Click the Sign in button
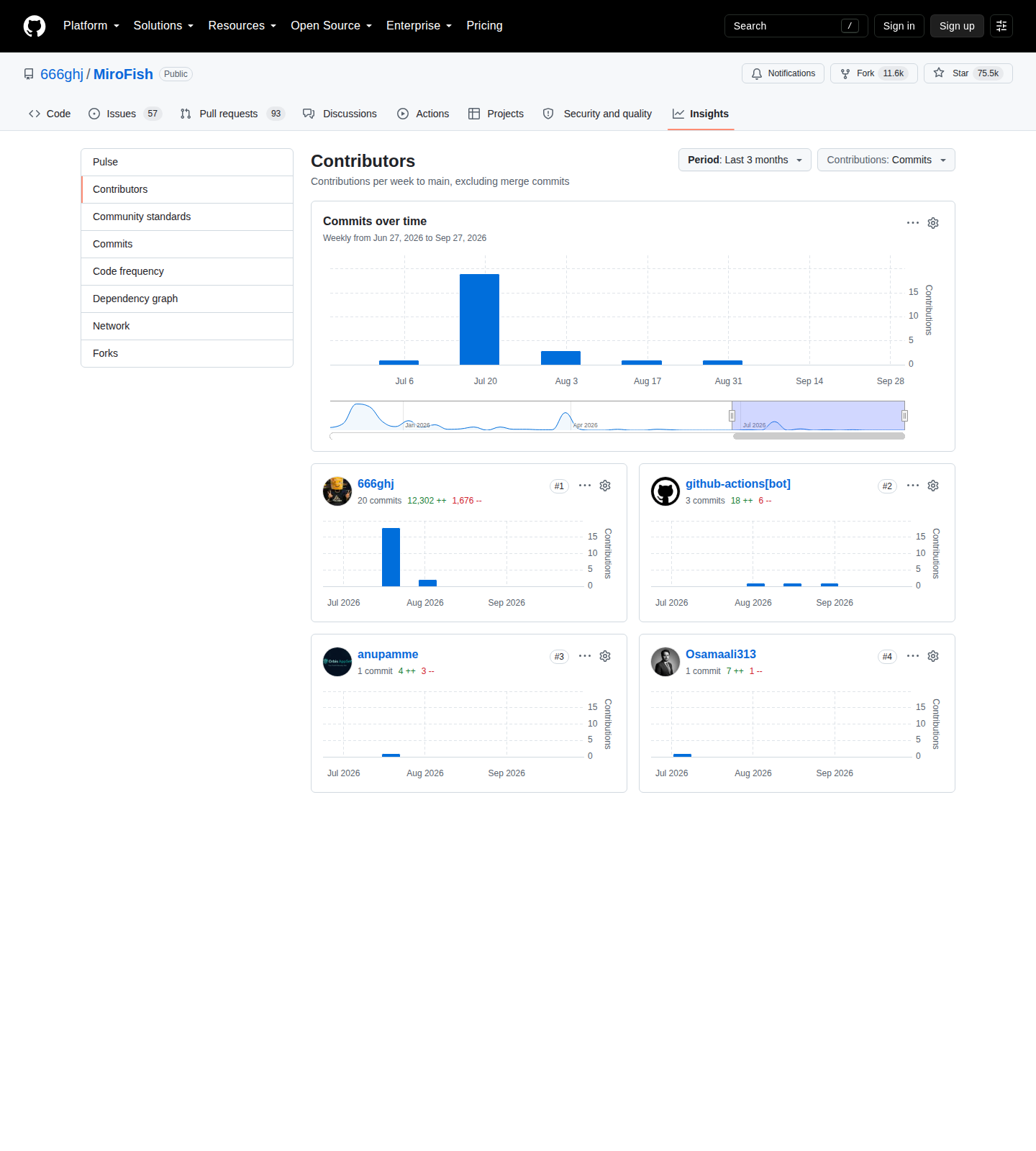1036x1151 pixels. [899, 26]
